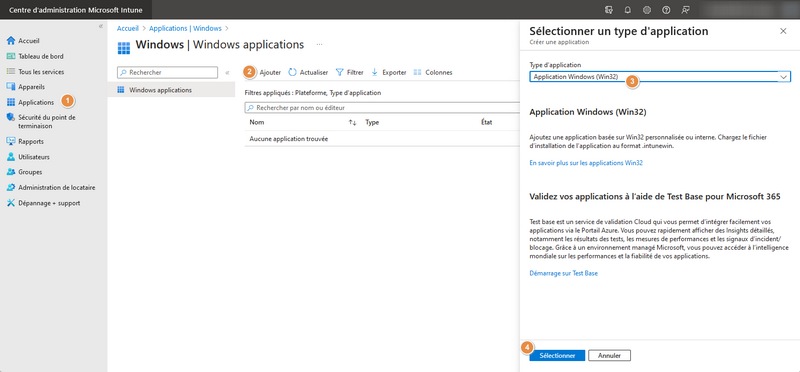Collapse the secondary menu with double chevron

pos(227,73)
